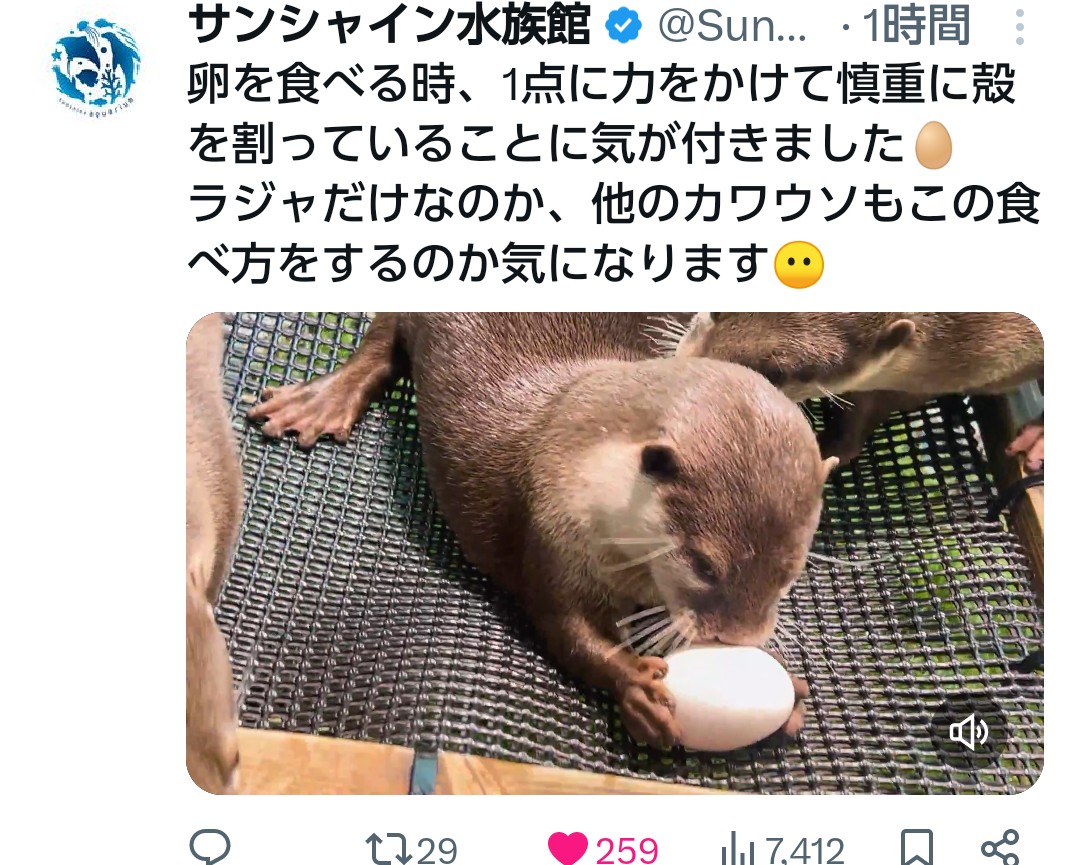1080x865 pixels.
Task: Repost this tweet with retweet icon
Action: [386, 848]
